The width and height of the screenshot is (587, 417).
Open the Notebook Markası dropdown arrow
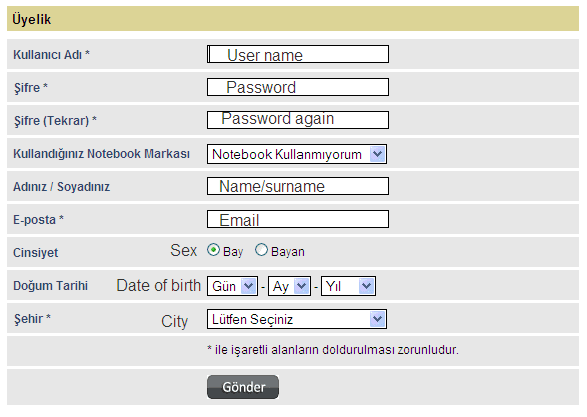coord(377,154)
